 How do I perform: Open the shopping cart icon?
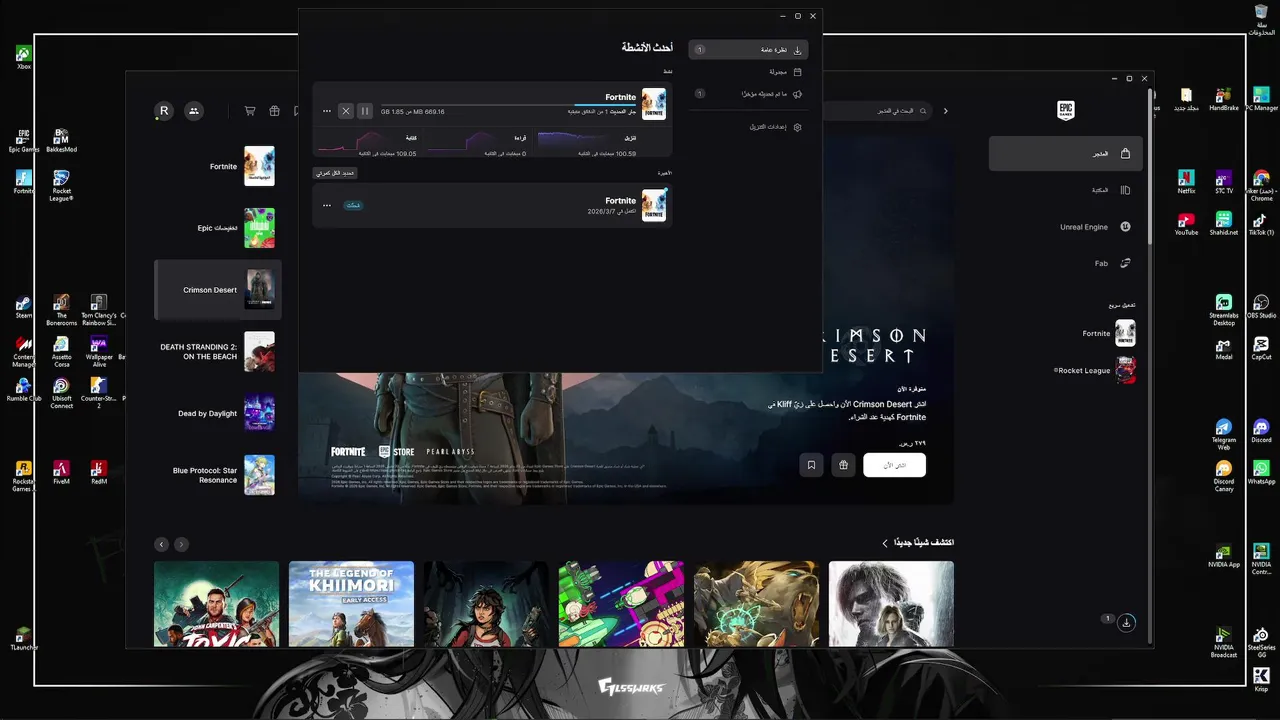(x=249, y=111)
